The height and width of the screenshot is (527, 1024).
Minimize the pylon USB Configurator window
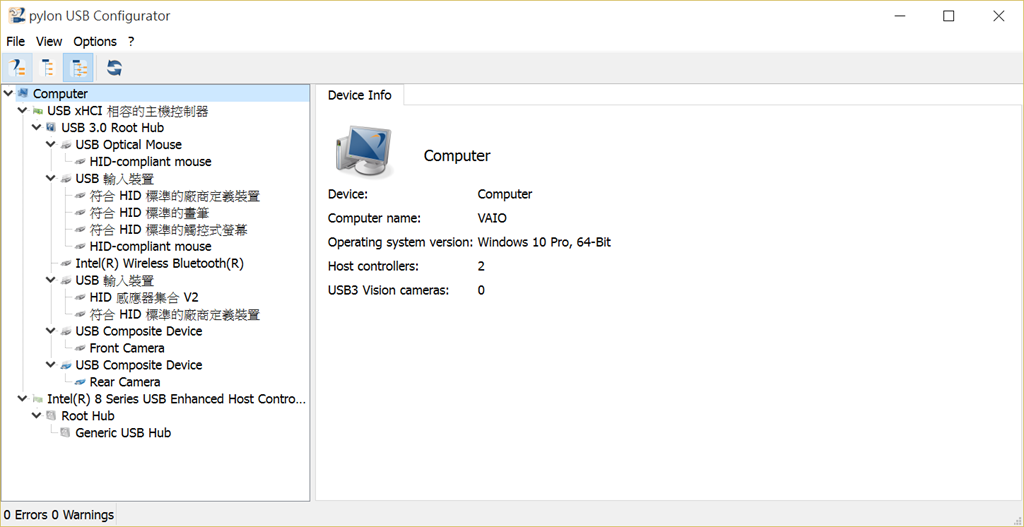click(899, 16)
